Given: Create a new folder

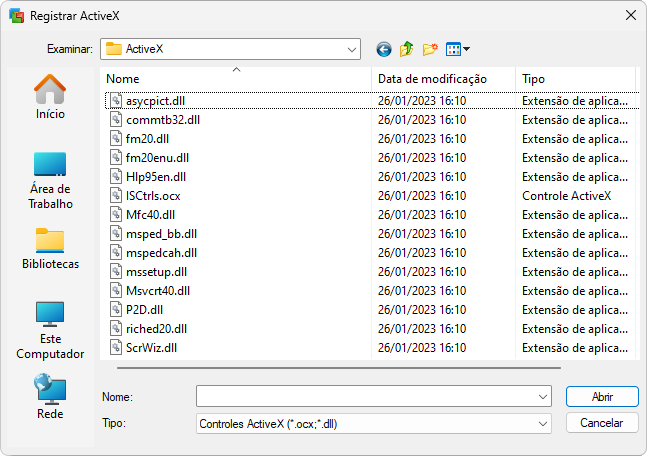Looking at the screenshot, I should coord(431,49).
